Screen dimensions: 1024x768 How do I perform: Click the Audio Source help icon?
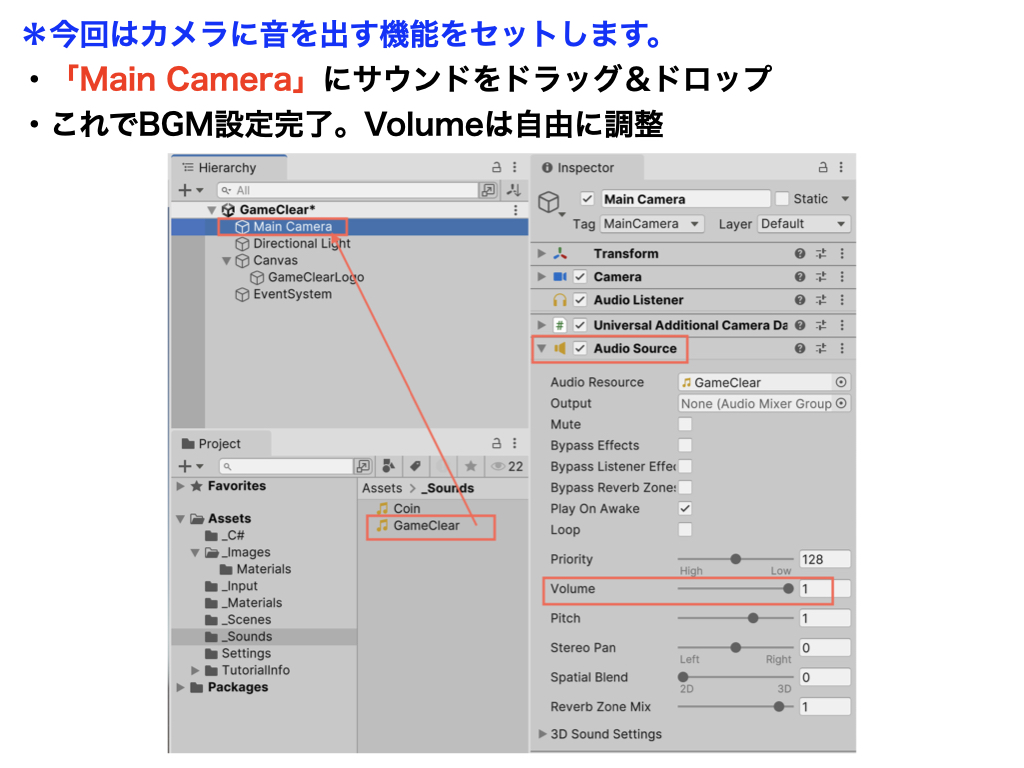pyautogui.click(x=800, y=349)
